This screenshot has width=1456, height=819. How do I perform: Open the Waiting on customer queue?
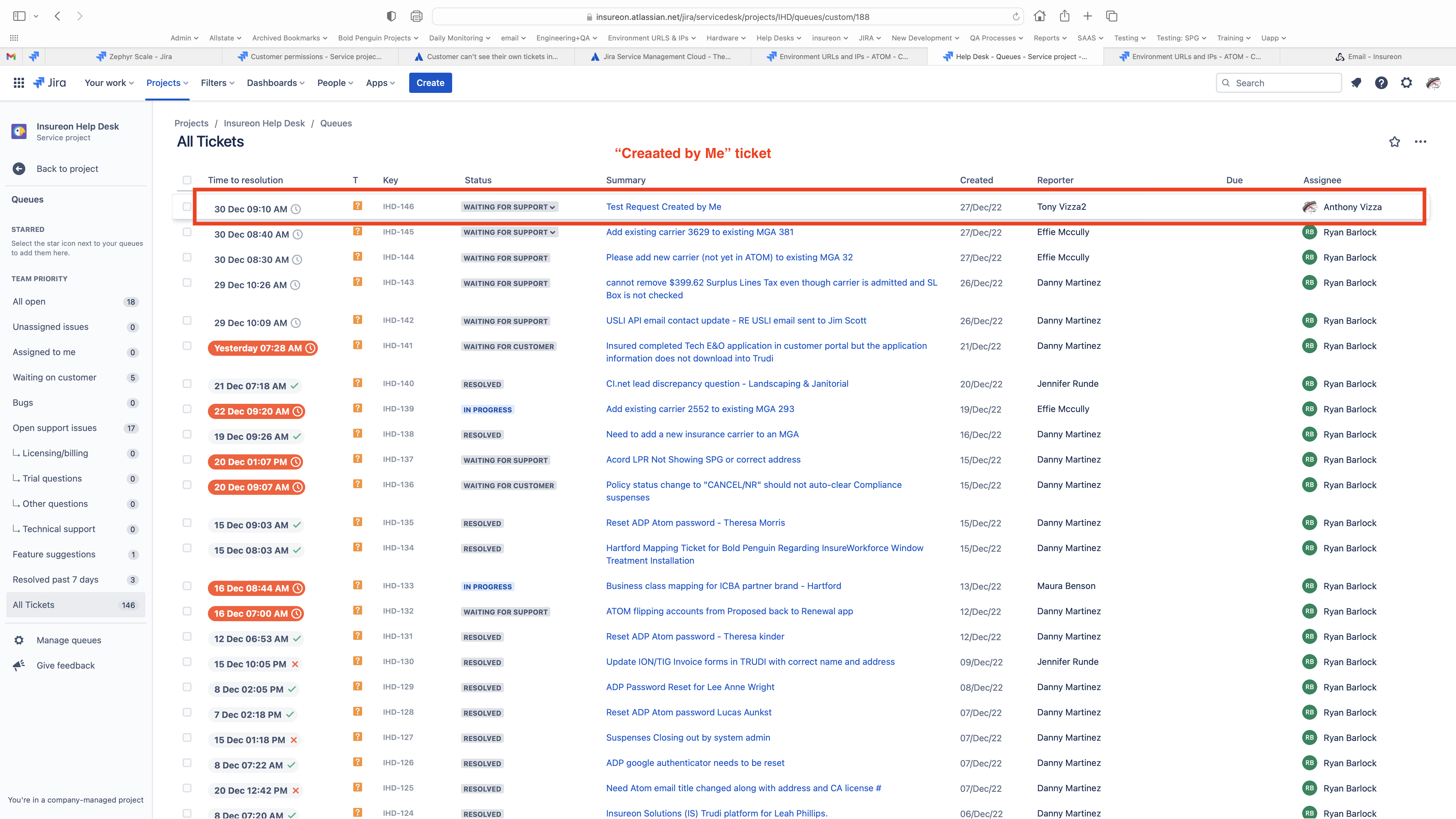click(x=55, y=377)
